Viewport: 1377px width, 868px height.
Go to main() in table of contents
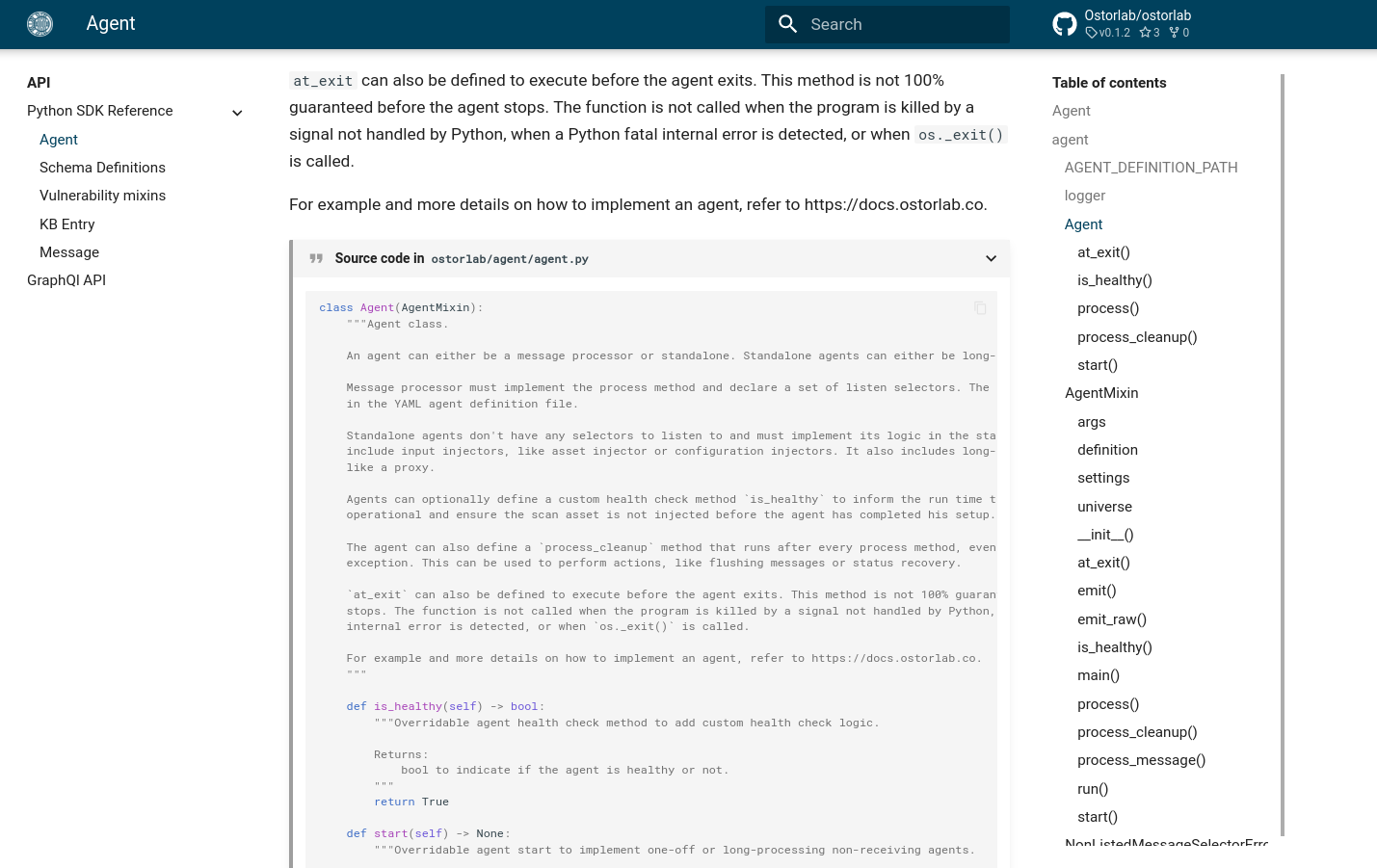point(1099,675)
